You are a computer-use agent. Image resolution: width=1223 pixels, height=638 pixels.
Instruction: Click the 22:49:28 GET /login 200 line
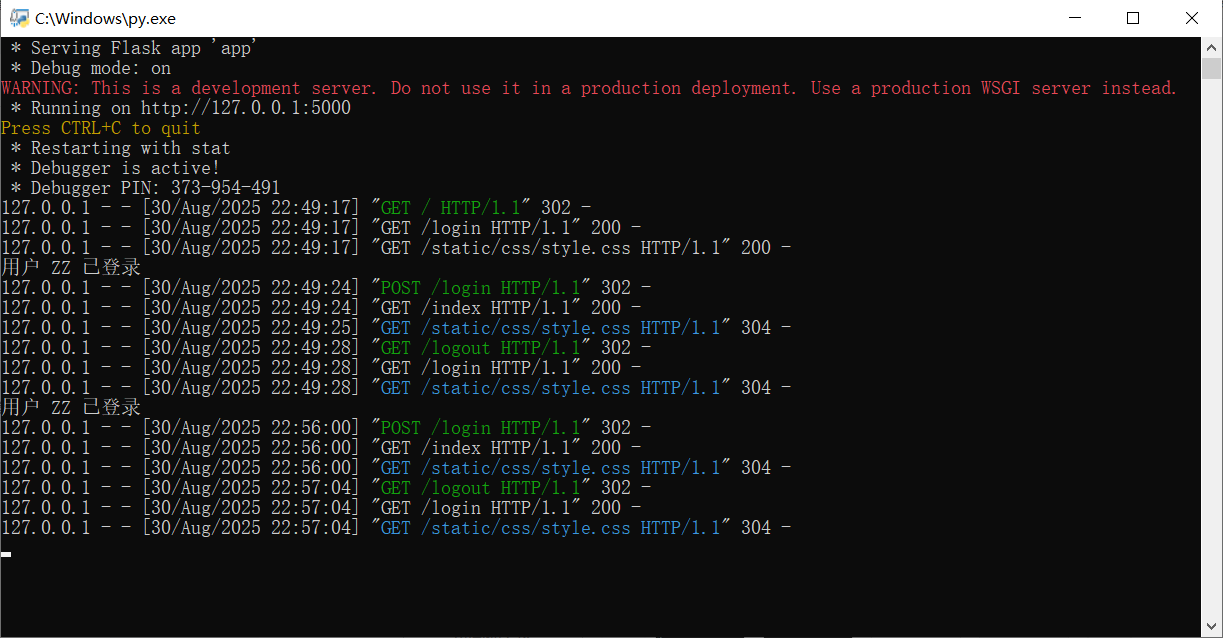click(321, 368)
